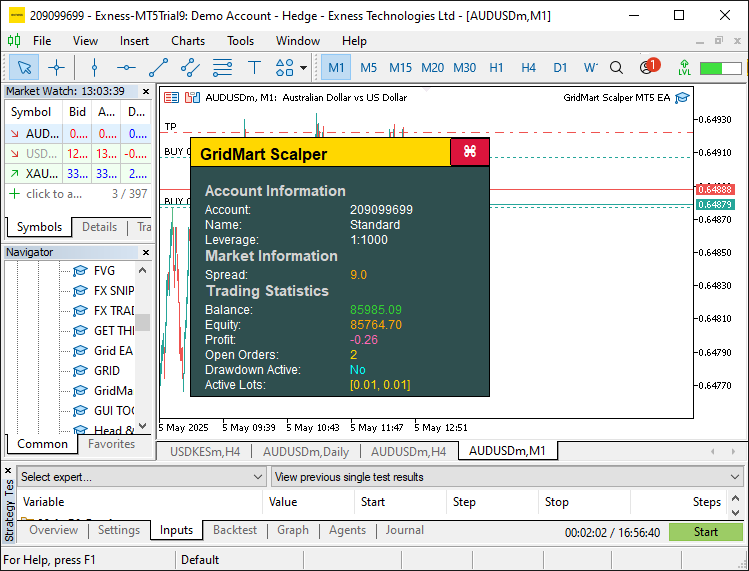Switch to Favorites tab in Navigator
The height and width of the screenshot is (571, 749).
point(111,444)
